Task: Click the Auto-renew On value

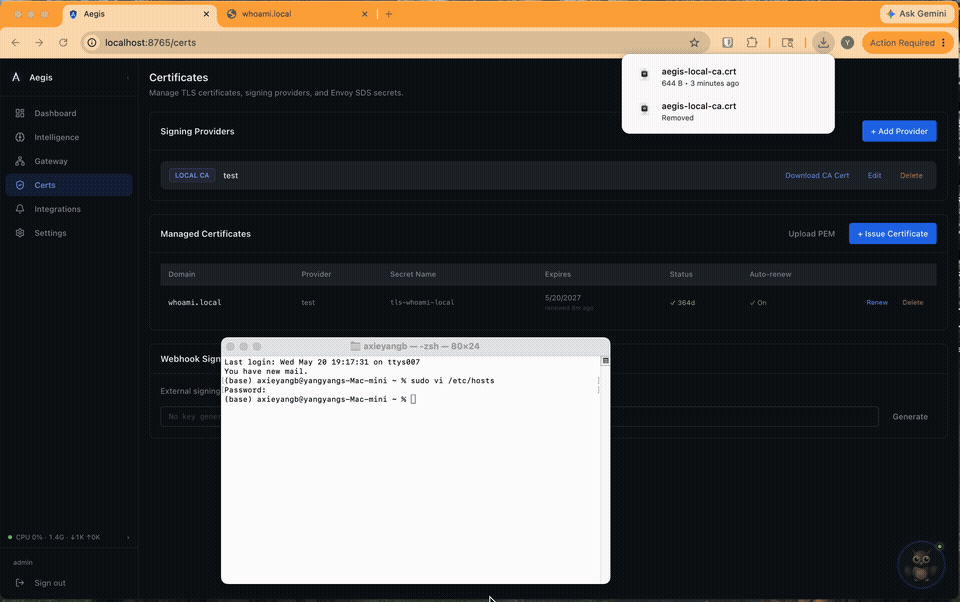Action: tap(758, 303)
